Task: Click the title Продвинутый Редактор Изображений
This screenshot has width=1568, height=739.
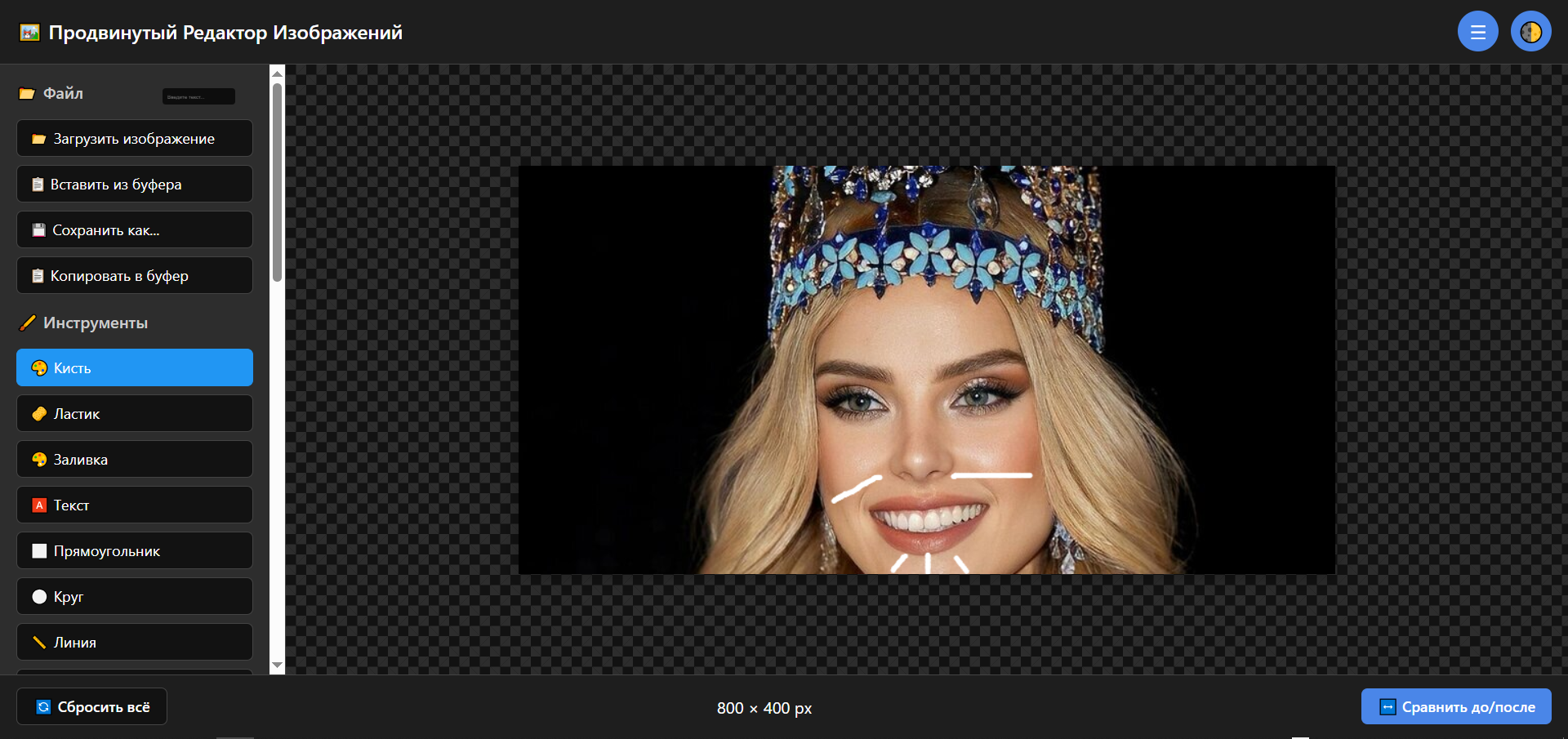Action: [225, 33]
